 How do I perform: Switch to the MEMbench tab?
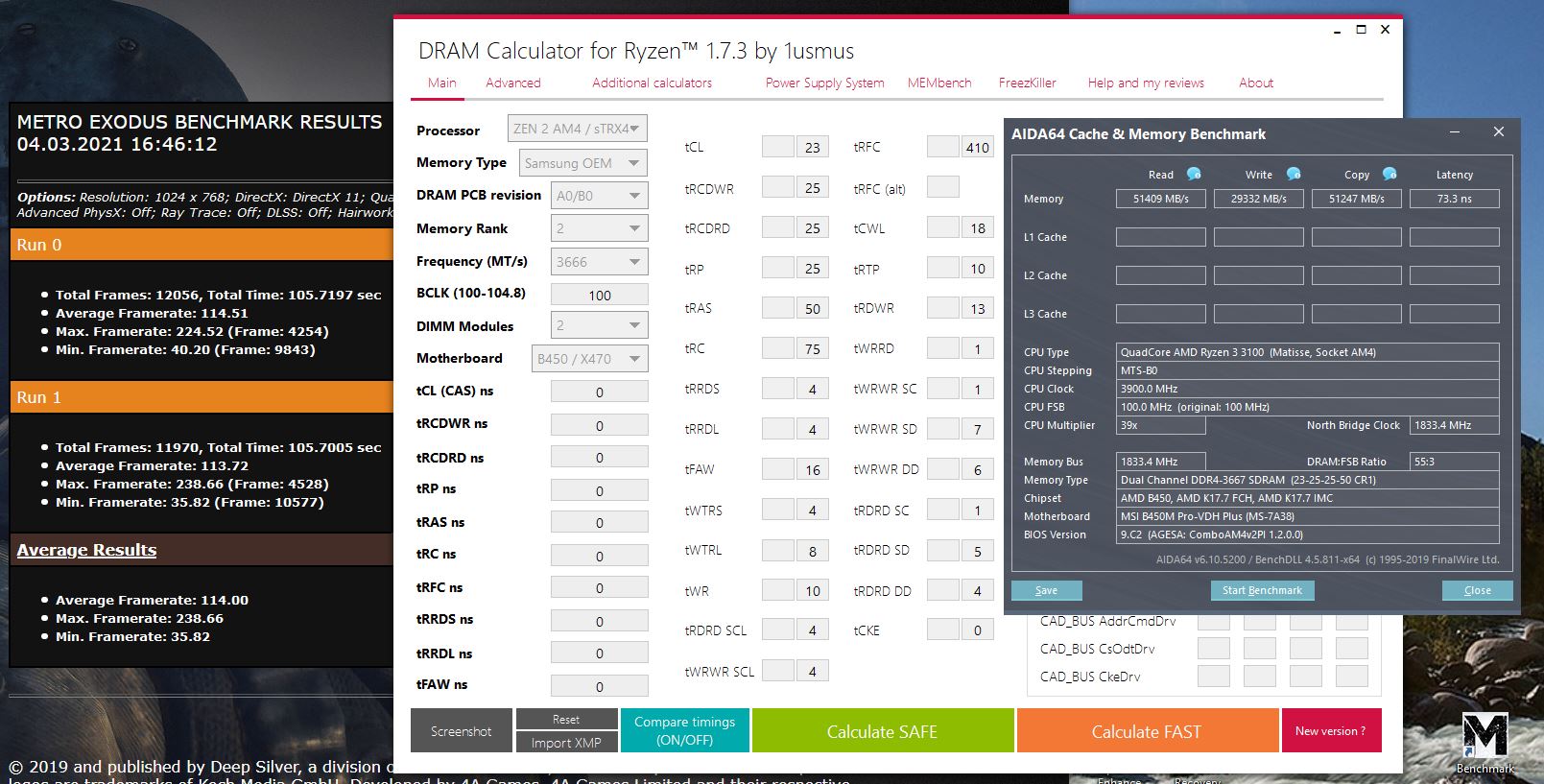(939, 83)
